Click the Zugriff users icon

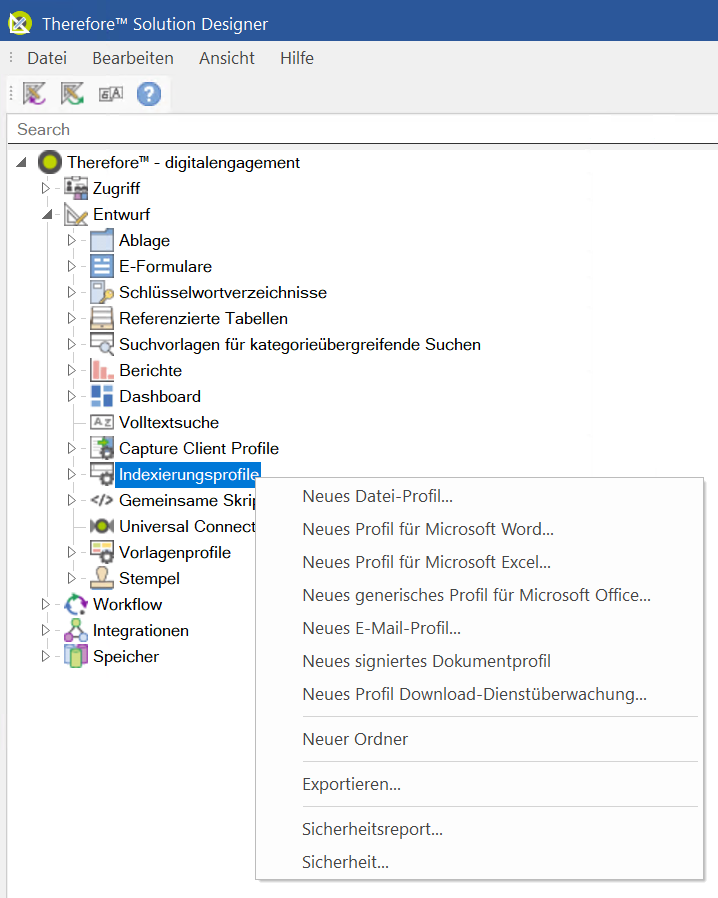(x=76, y=188)
